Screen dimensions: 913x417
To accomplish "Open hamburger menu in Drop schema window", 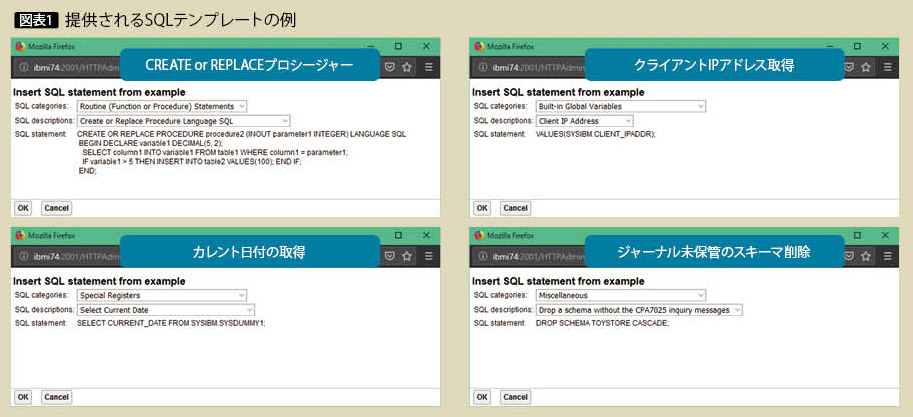I will point(887,256).
